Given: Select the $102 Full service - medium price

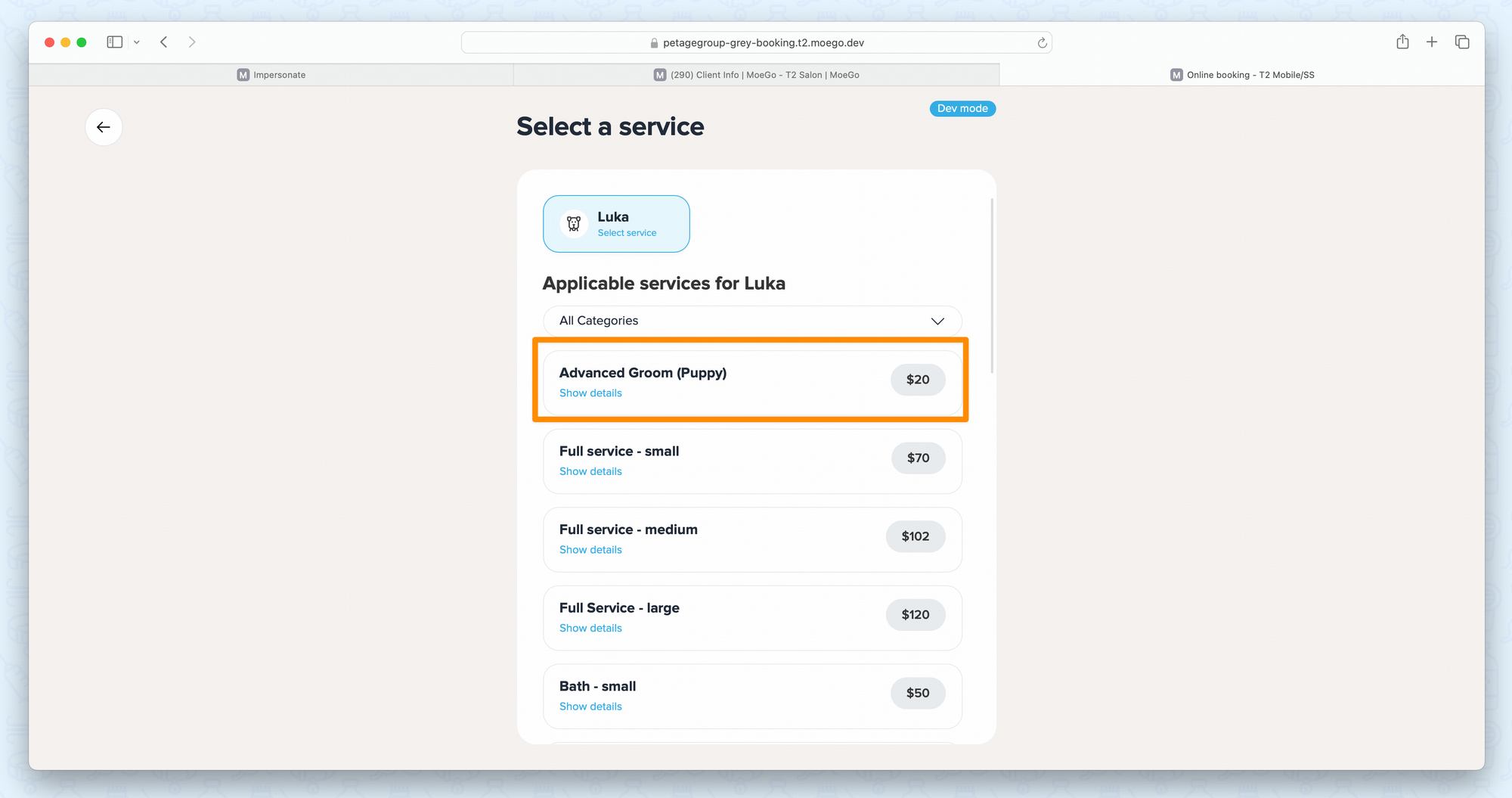Looking at the screenshot, I should pyautogui.click(x=915, y=536).
